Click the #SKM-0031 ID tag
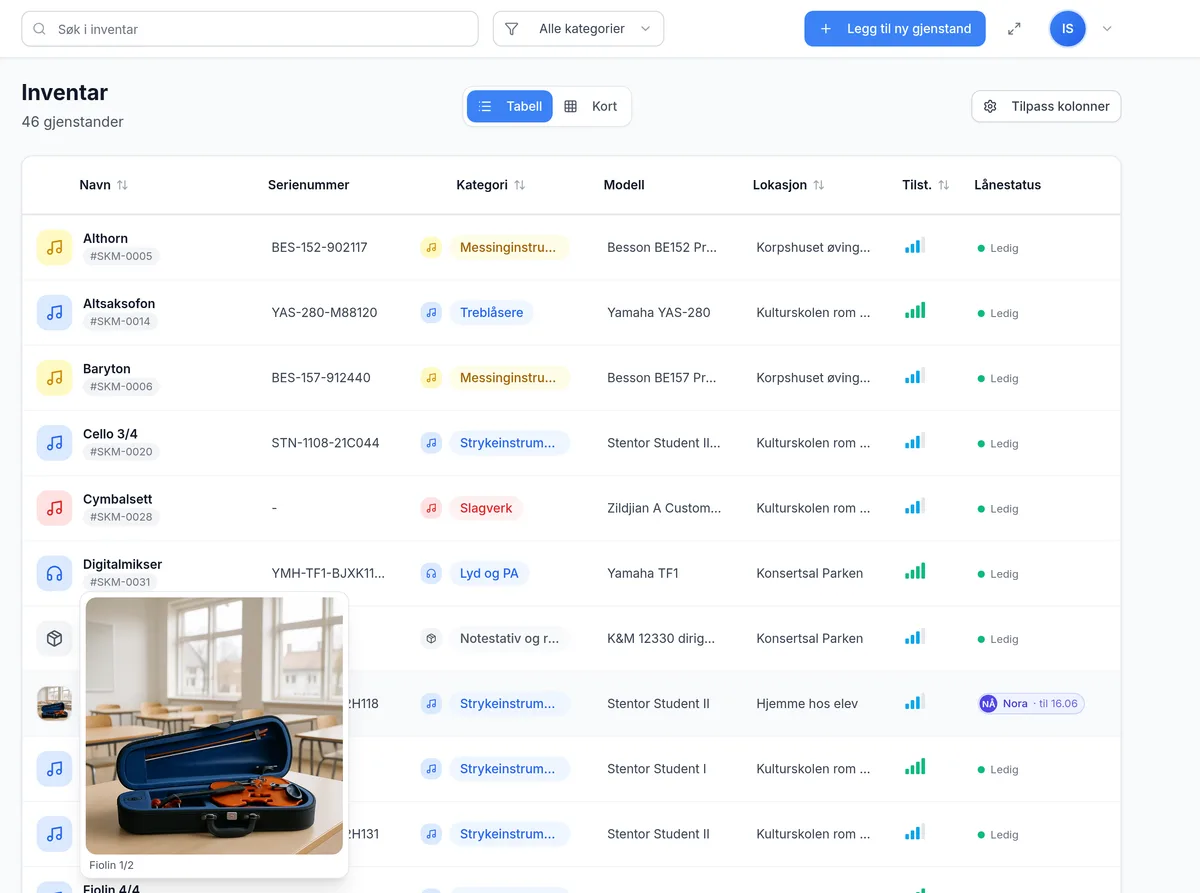 120,582
